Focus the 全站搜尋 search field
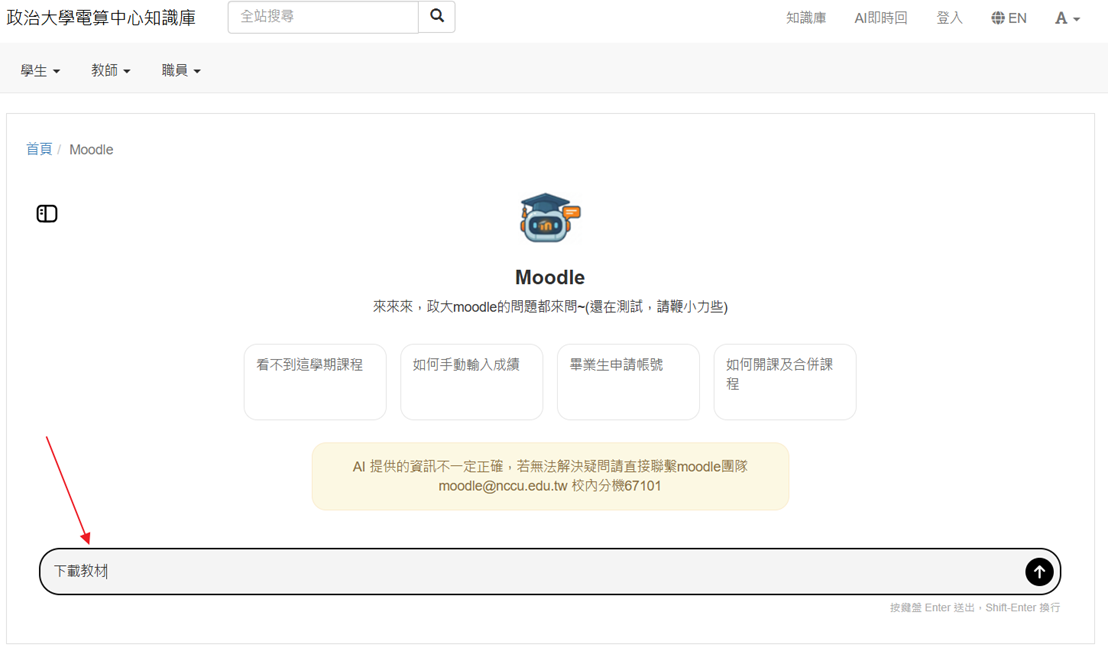1108x651 pixels. (323, 16)
